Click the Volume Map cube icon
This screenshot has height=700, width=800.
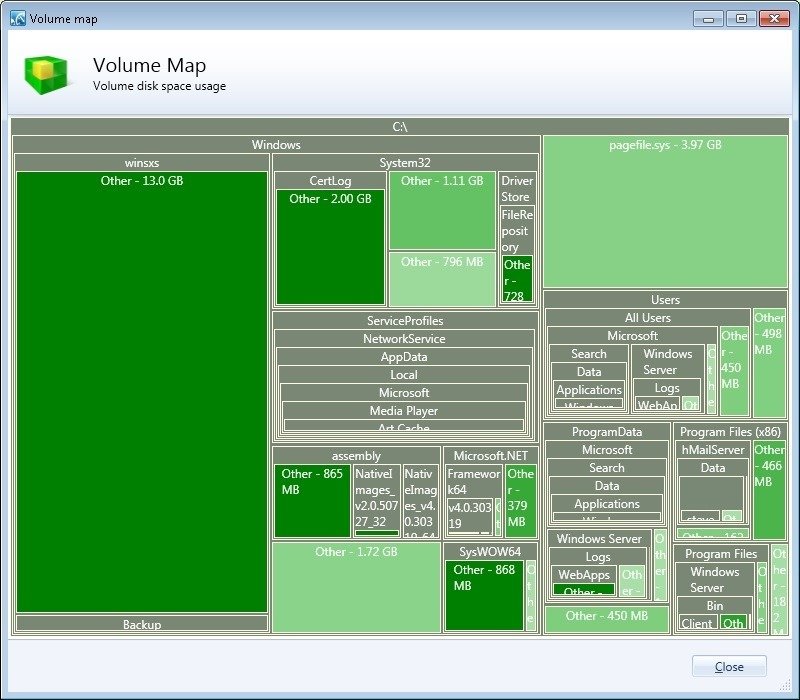46,73
